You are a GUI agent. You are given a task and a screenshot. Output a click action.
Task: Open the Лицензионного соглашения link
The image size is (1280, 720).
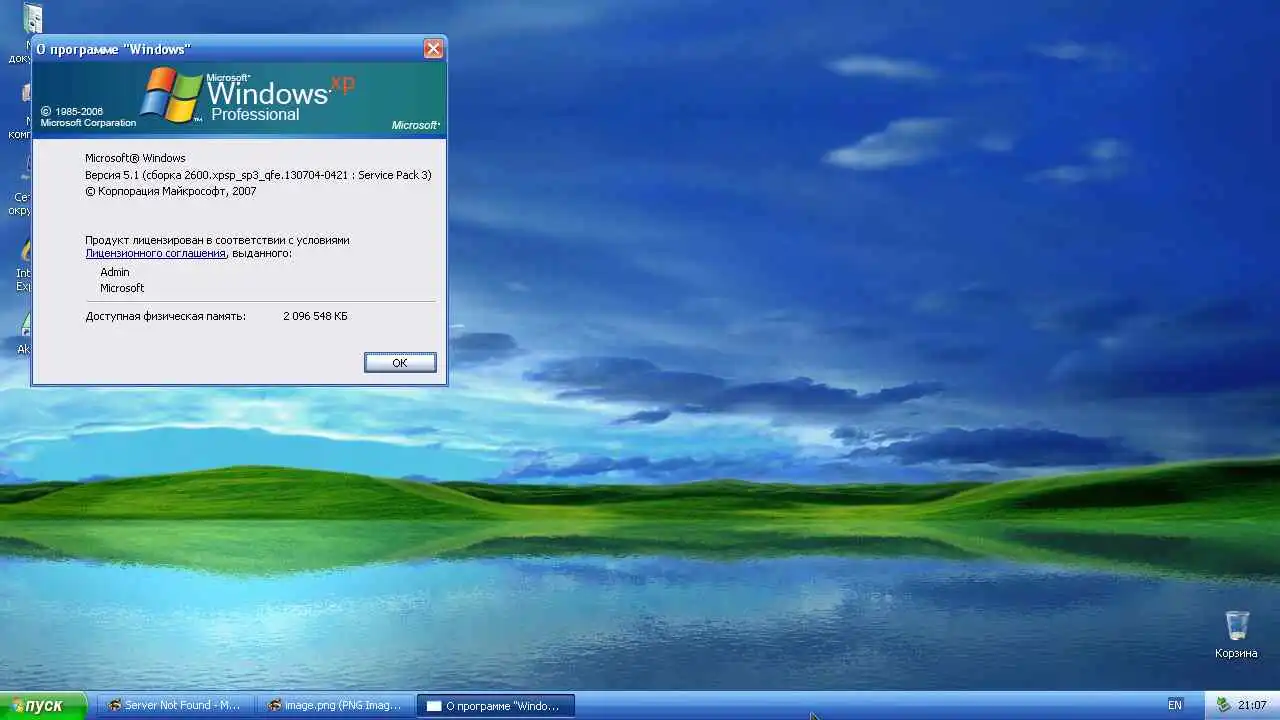coord(155,254)
